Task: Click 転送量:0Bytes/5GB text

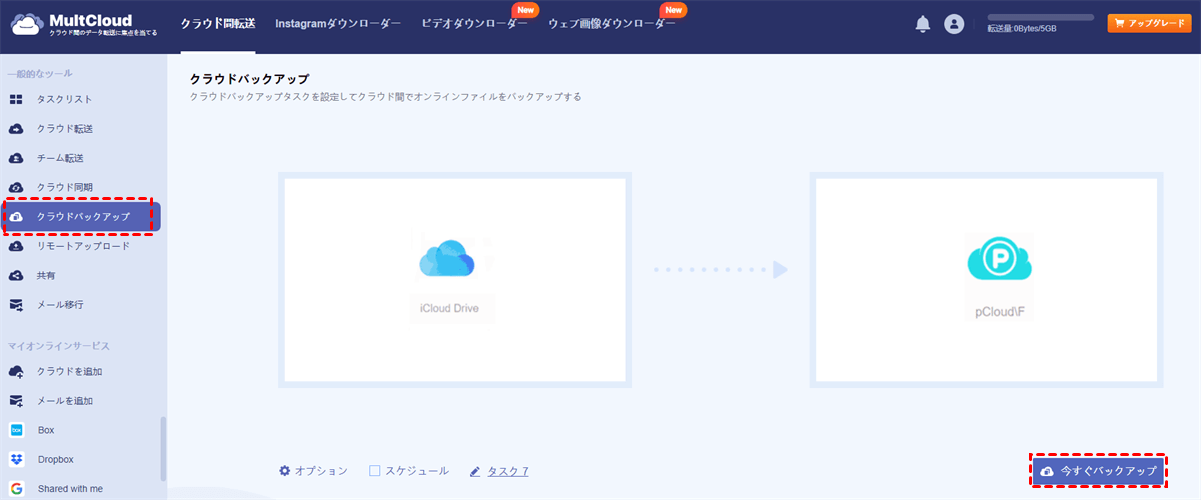Action: (1022, 29)
